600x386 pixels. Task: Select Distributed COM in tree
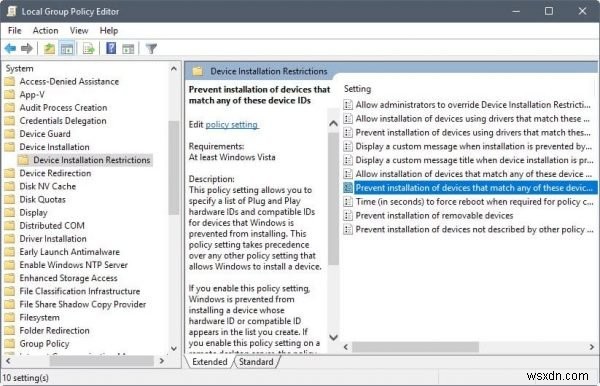tap(52, 225)
